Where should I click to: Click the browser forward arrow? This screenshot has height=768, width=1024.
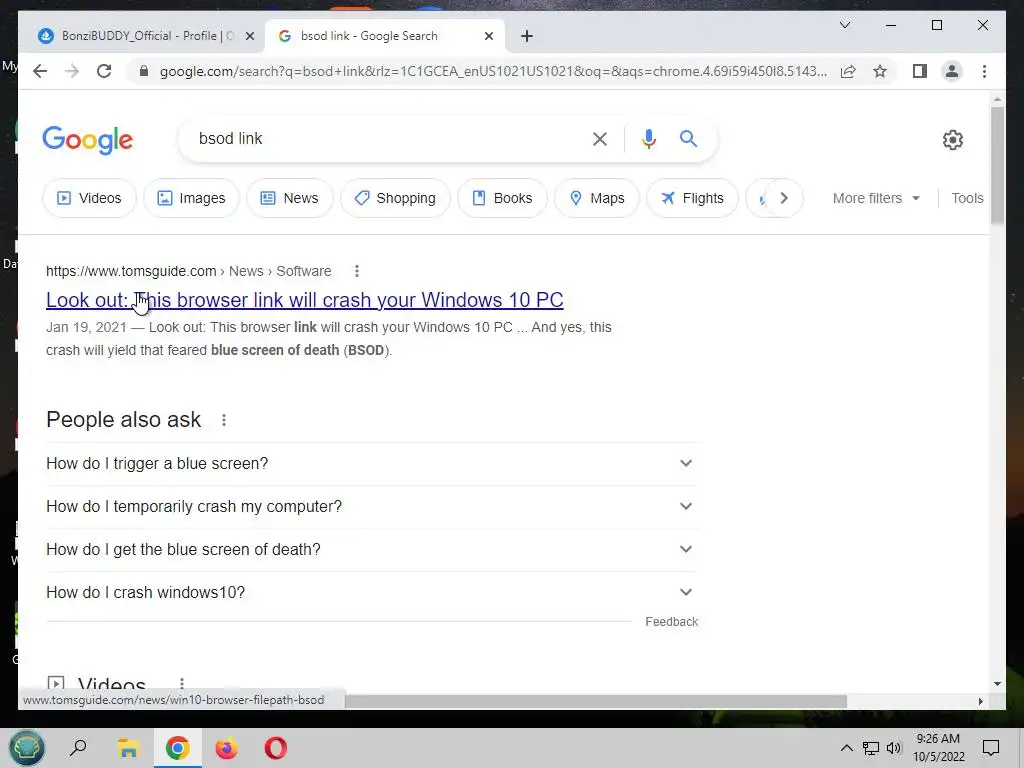[x=72, y=71]
